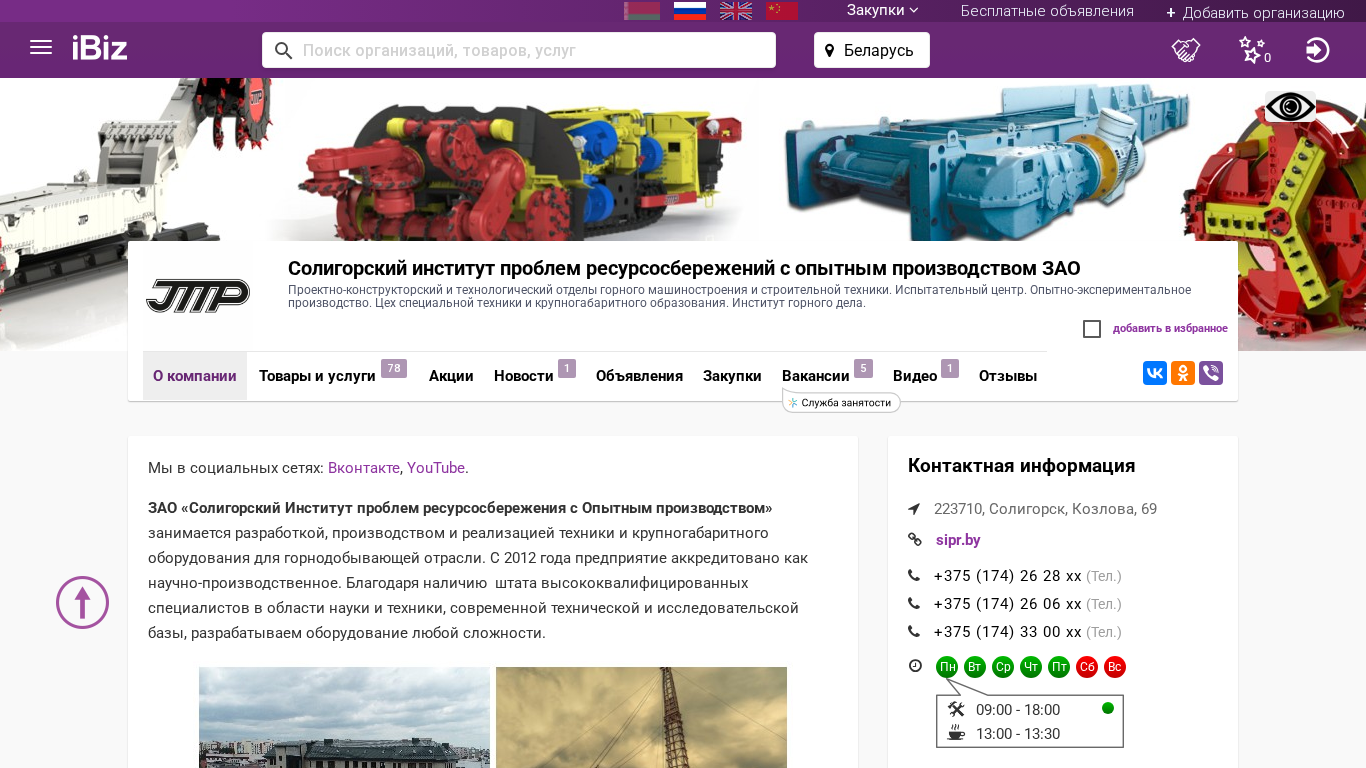Click Добавить организацию link
The image size is (1366, 768).
pos(1255,12)
